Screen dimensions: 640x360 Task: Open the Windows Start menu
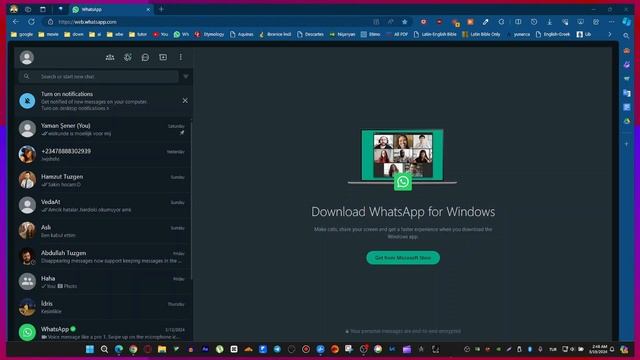coord(90,349)
